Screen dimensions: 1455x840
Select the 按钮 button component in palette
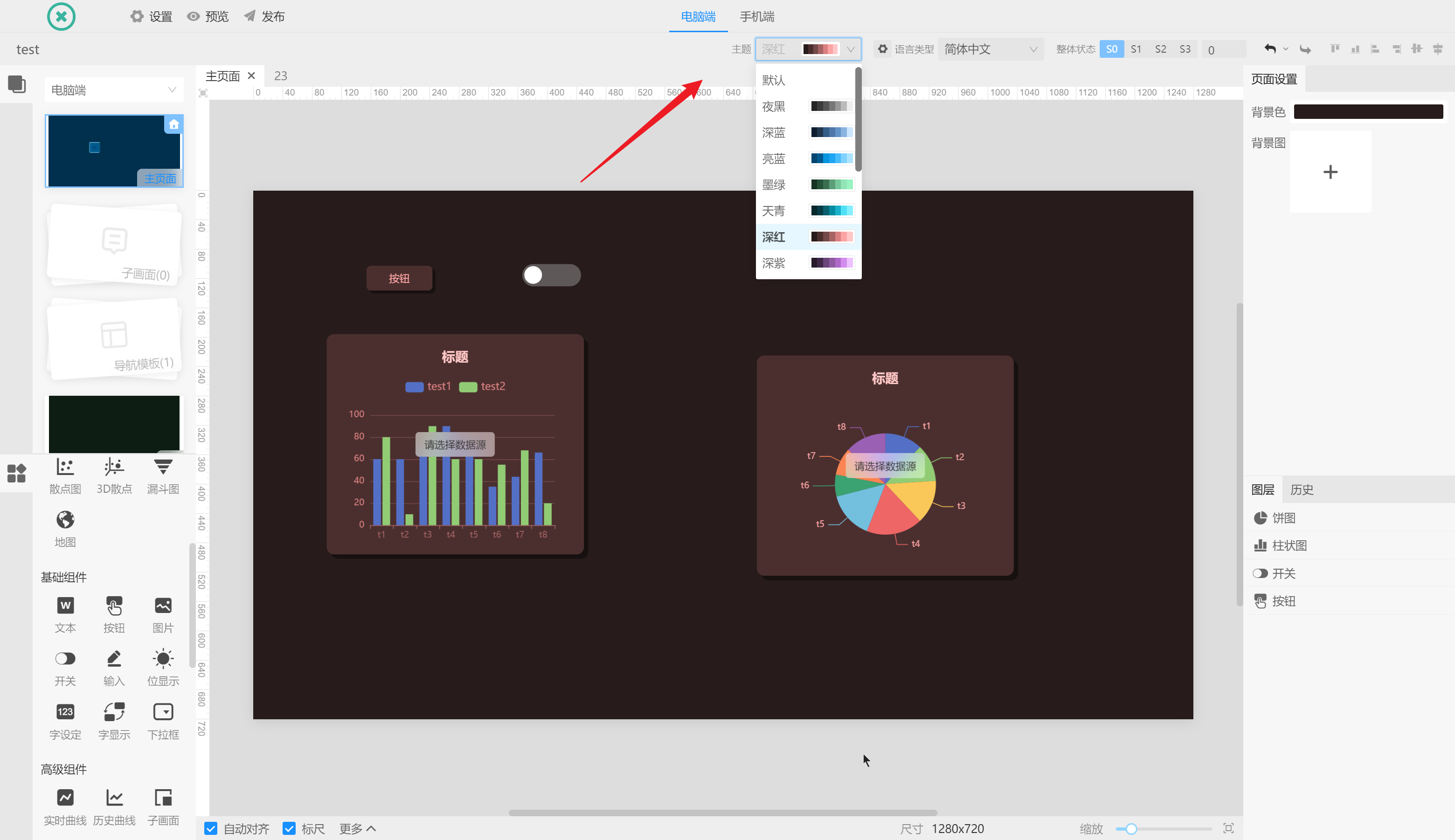(x=114, y=616)
